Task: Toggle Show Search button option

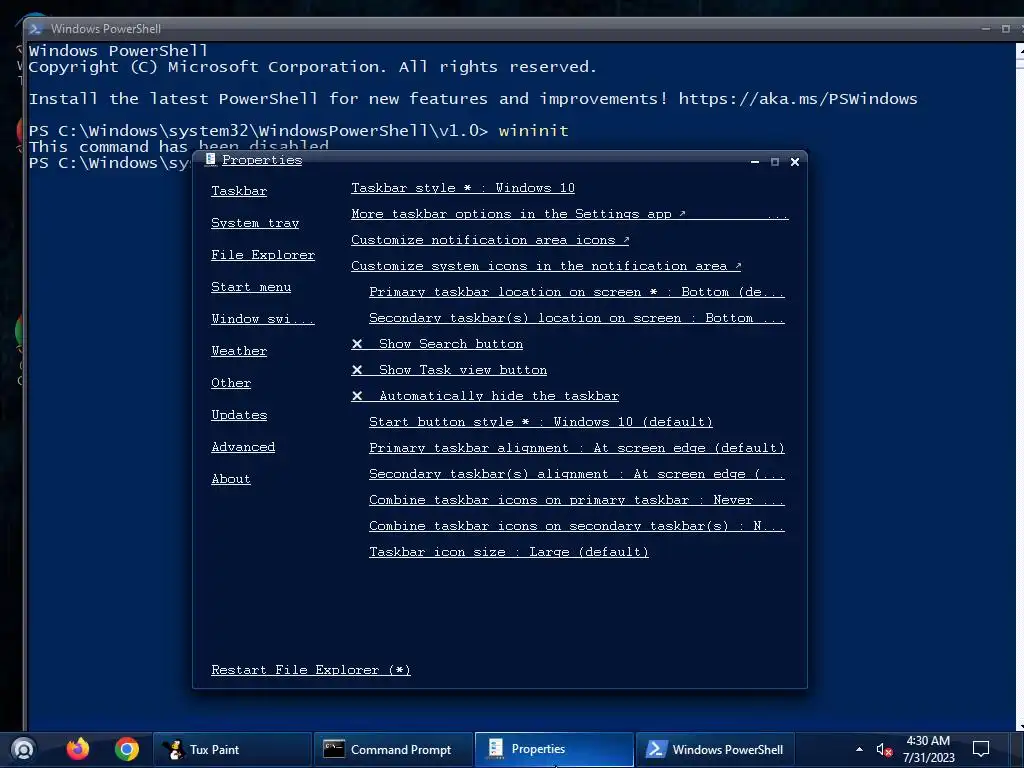Action: (x=437, y=344)
